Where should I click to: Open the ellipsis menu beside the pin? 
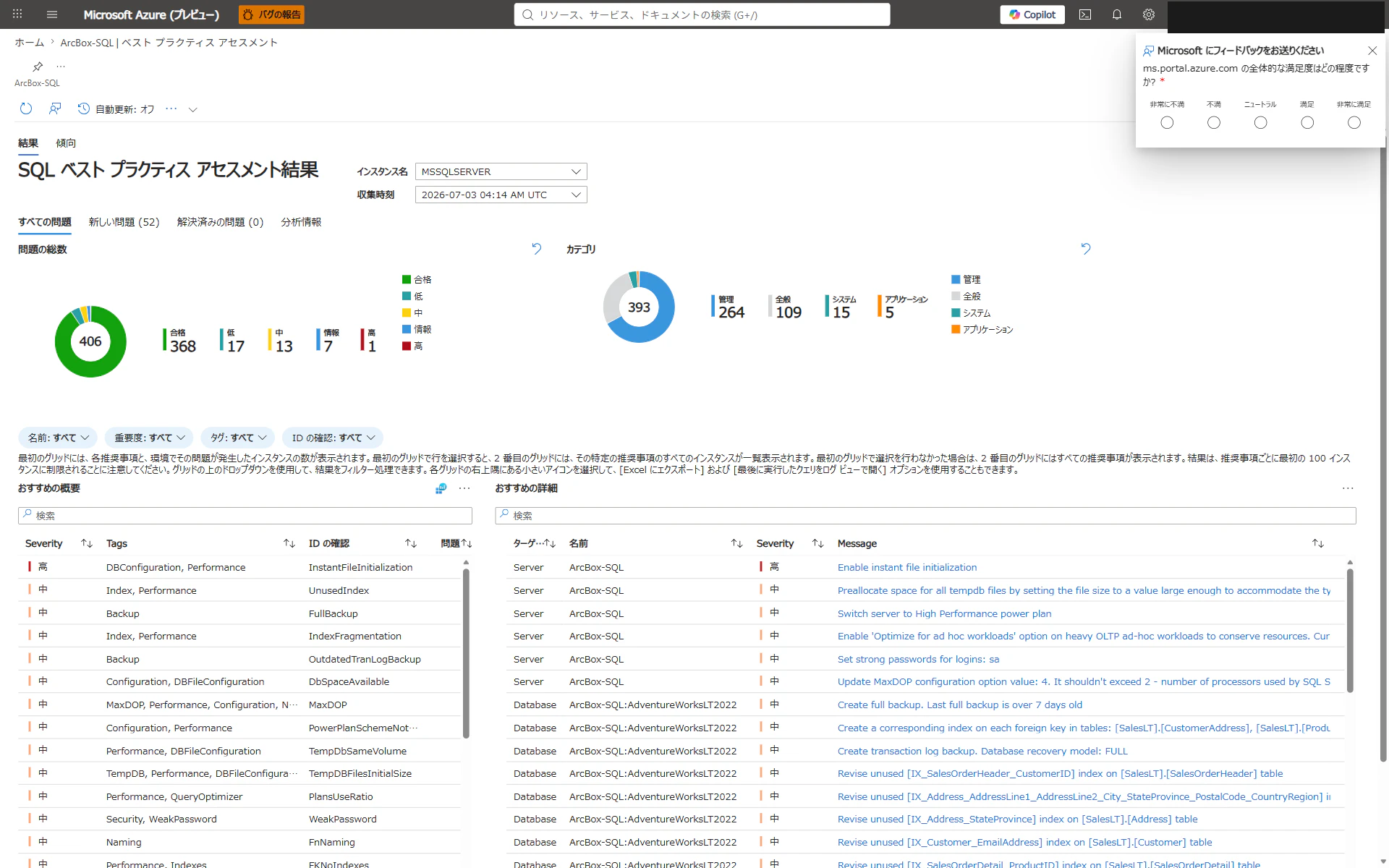tap(61, 67)
